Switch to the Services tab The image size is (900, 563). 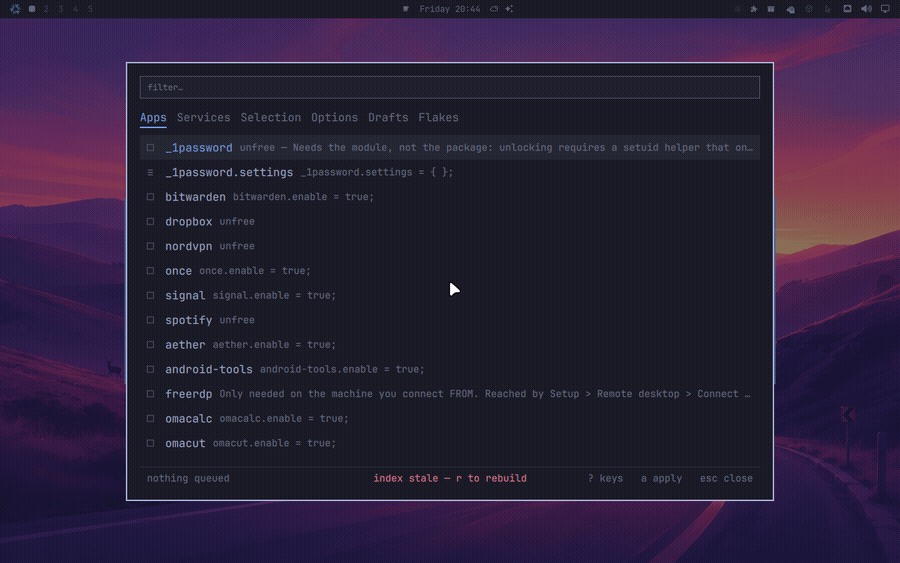click(x=203, y=118)
